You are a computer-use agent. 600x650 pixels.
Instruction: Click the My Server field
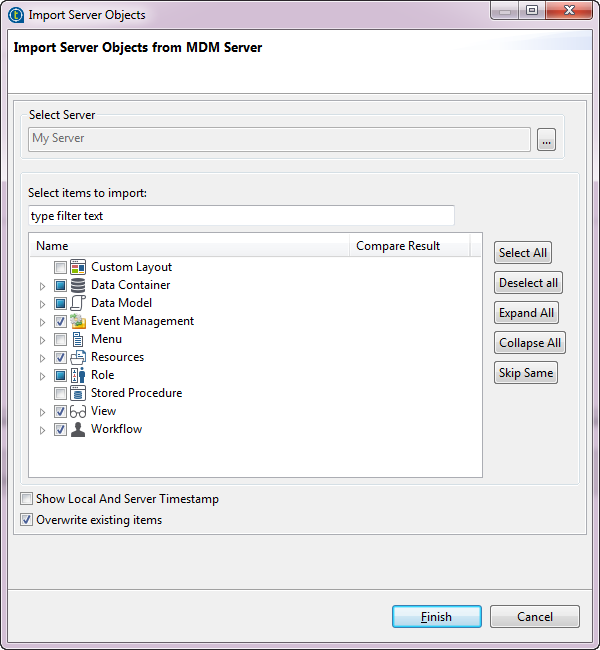pyautogui.click(x=279, y=139)
